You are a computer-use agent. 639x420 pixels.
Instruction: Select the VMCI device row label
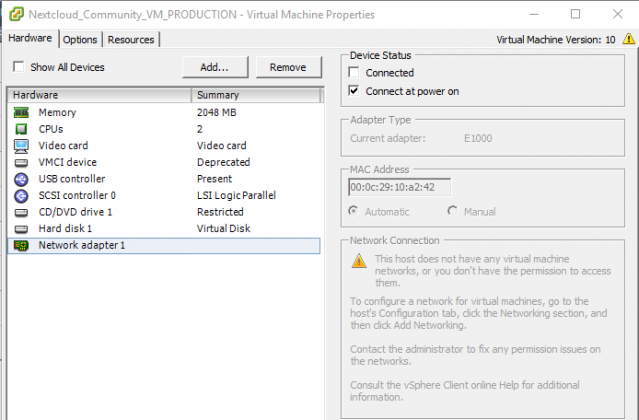(68, 163)
